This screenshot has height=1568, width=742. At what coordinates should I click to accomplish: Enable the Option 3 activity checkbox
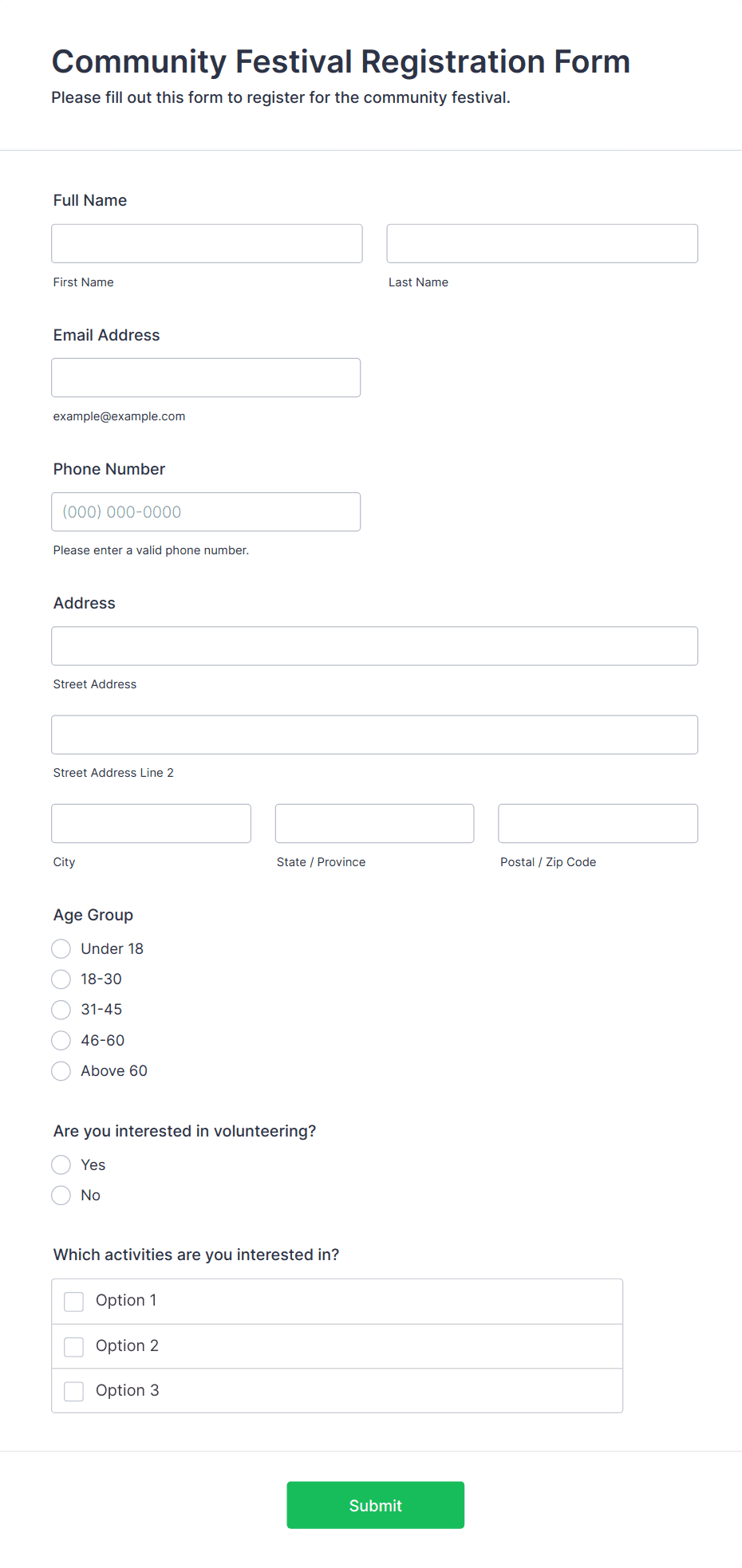pyautogui.click(x=74, y=1391)
